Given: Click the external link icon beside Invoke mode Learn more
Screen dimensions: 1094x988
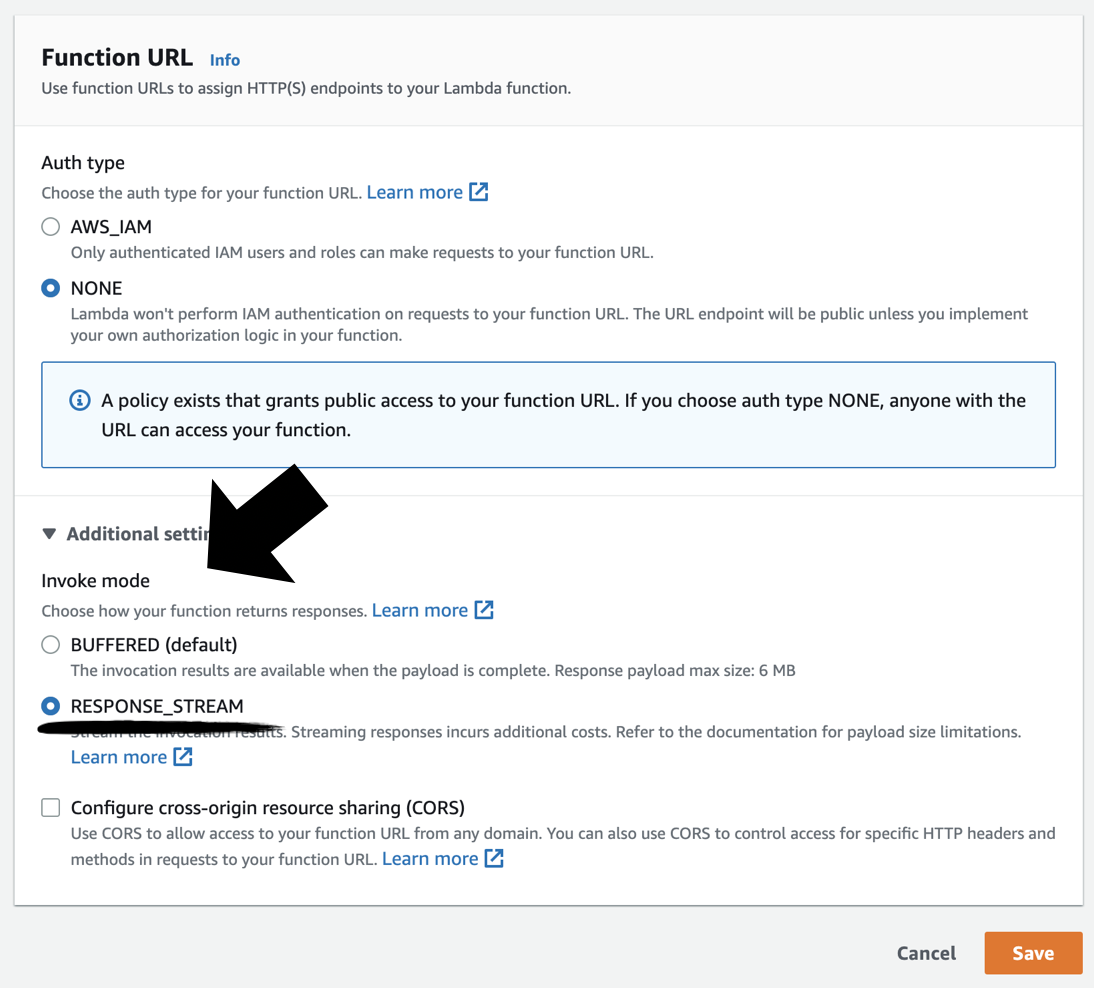Looking at the screenshot, I should pos(486,610).
